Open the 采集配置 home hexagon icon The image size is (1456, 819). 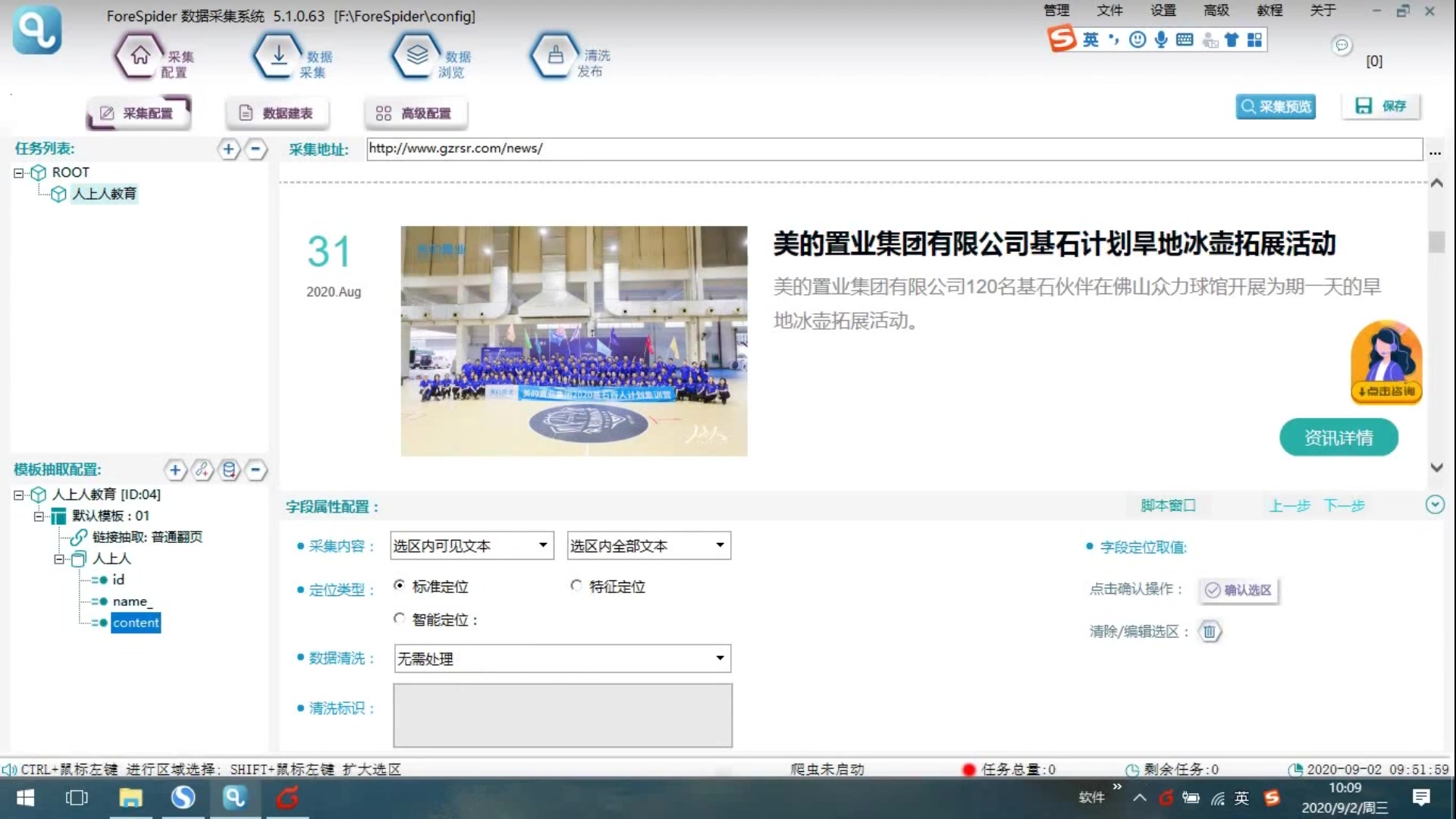[140, 55]
